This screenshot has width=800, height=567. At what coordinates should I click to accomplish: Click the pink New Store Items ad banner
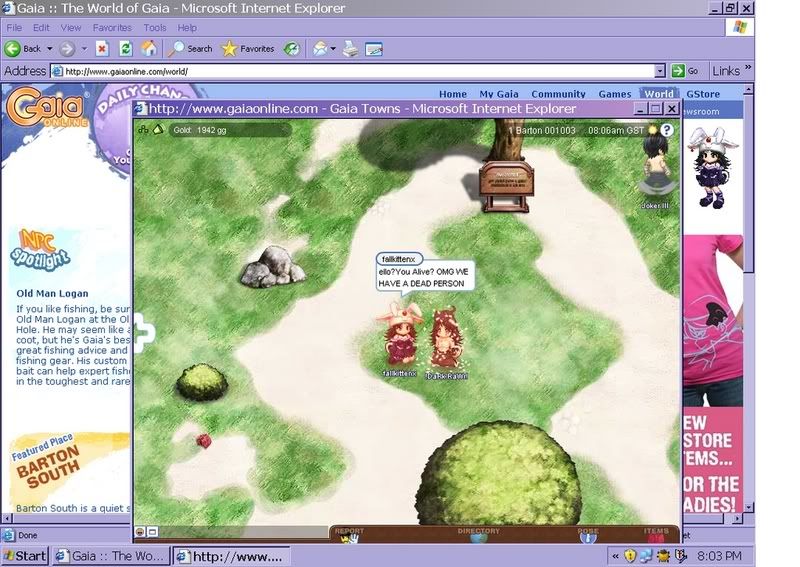point(712,374)
